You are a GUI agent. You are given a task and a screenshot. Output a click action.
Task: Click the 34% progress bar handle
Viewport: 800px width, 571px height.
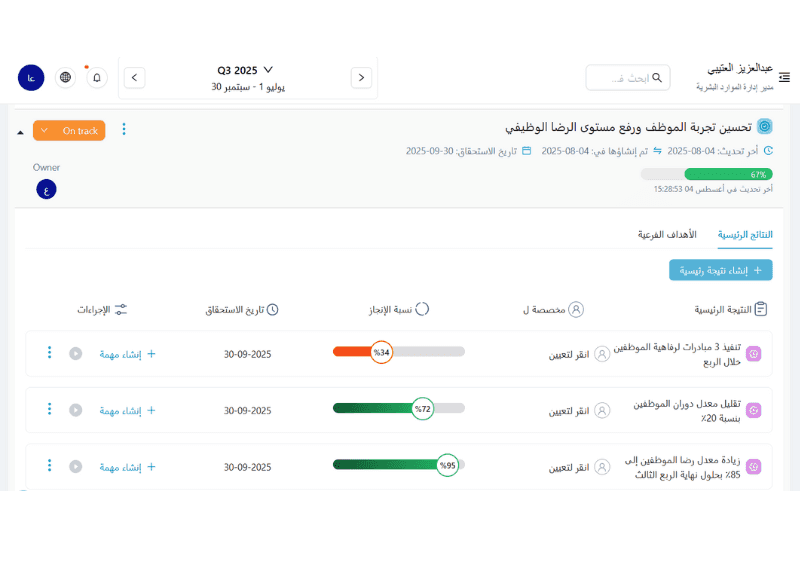[381, 352]
